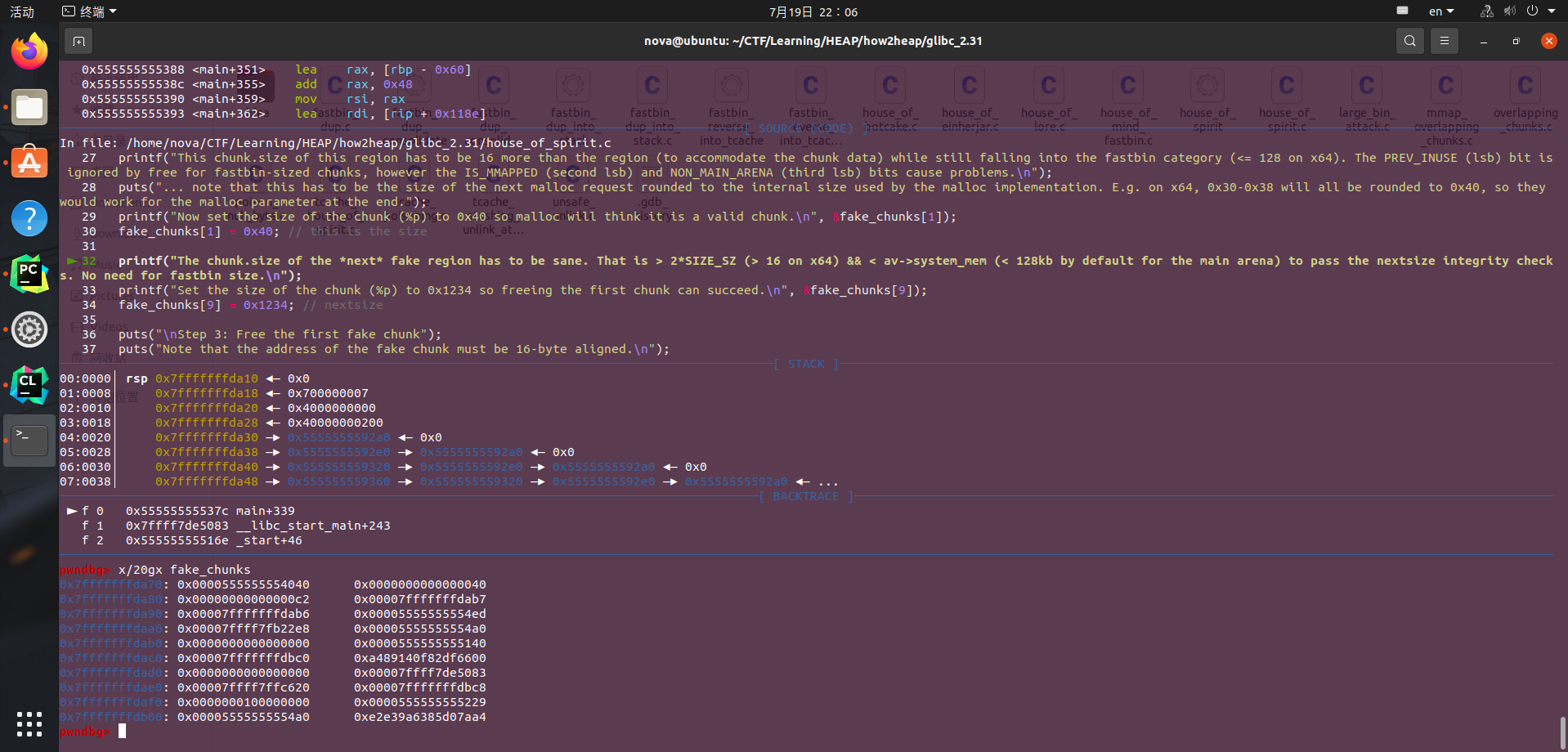Viewport: 1568px width, 752px height.
Task: Launch PyCharm from the dock
Action: [29, 274]
